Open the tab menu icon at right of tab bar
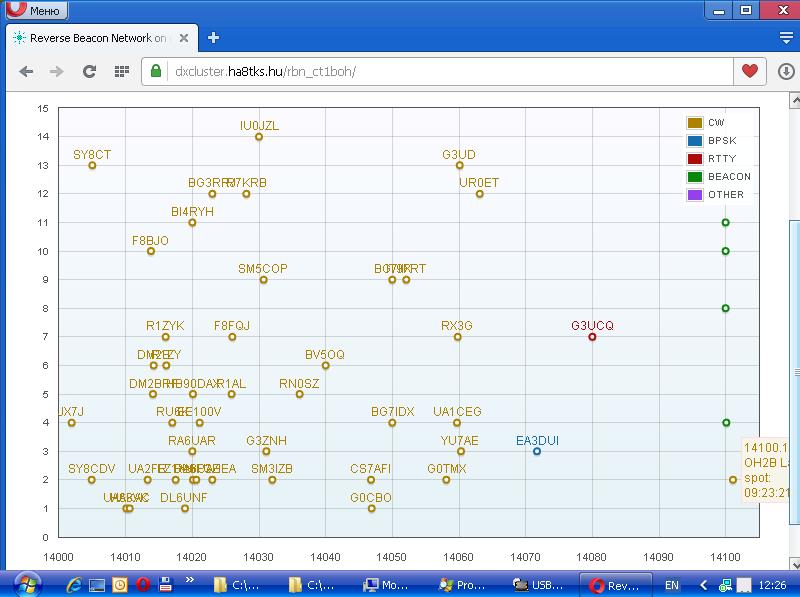The height and width of the screenshot is (597, 800). 786,38
